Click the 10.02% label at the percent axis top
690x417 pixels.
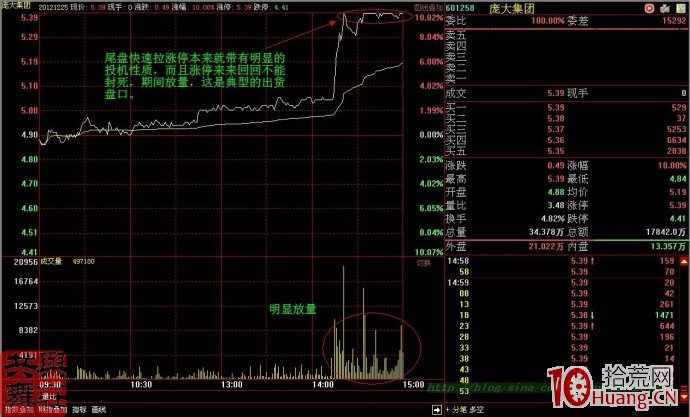click(x=429, y=18)
